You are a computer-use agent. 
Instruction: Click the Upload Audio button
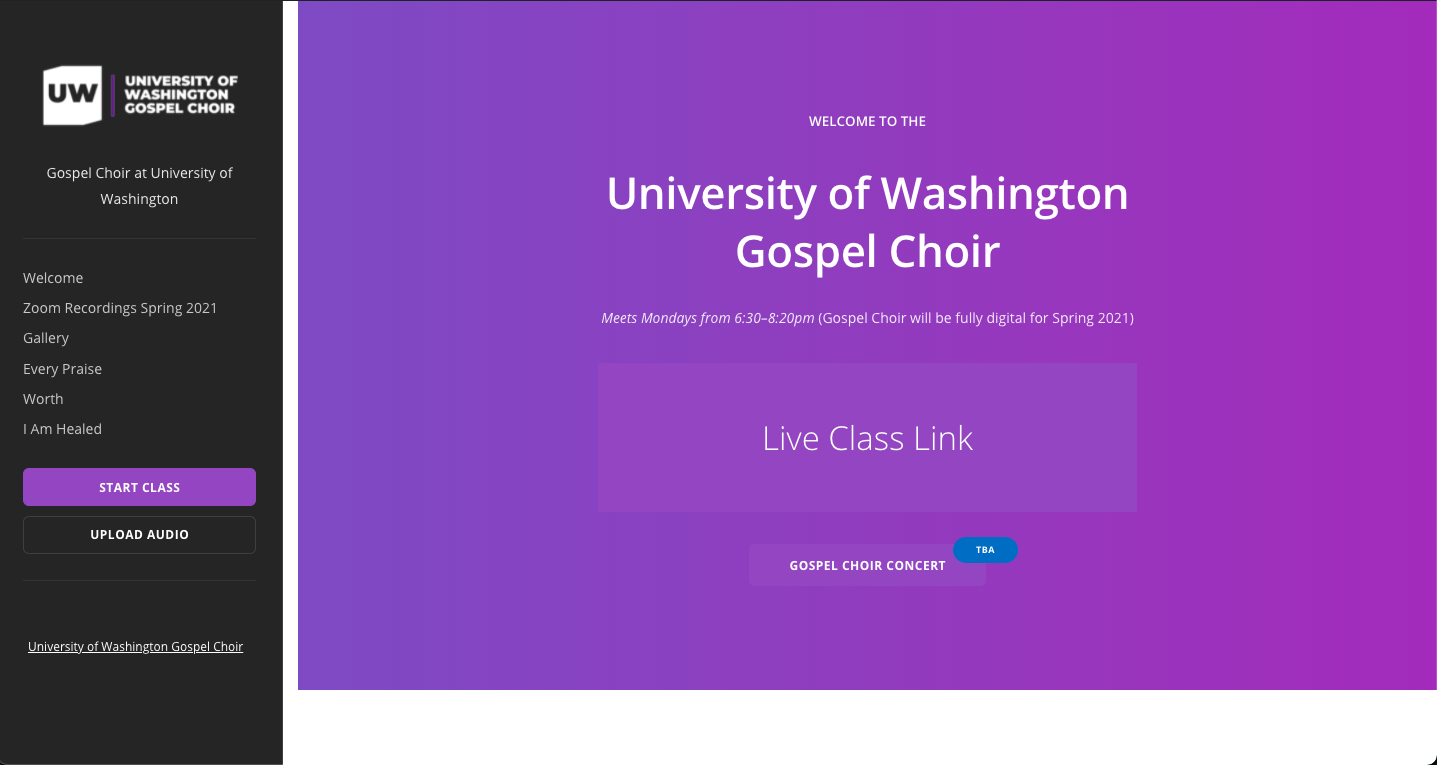[139, 535]
